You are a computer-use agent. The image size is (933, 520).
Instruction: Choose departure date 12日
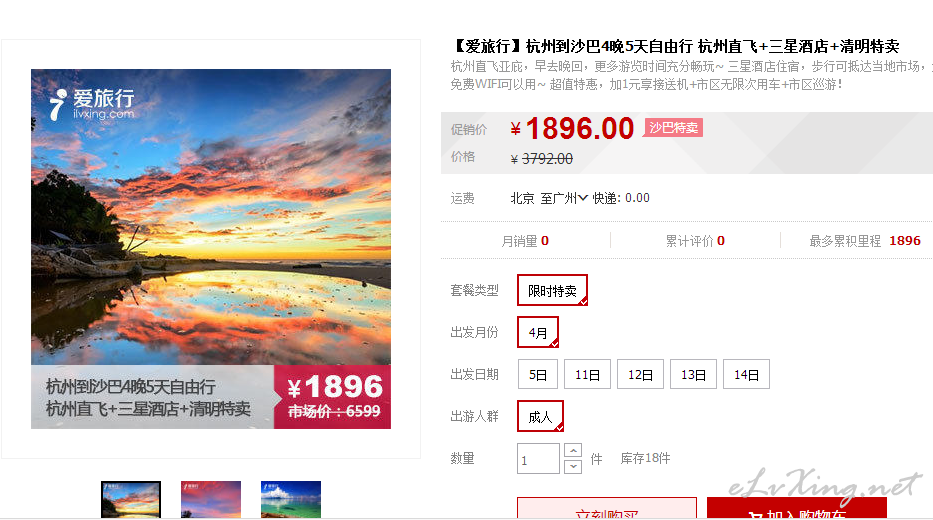coord(640,374)
